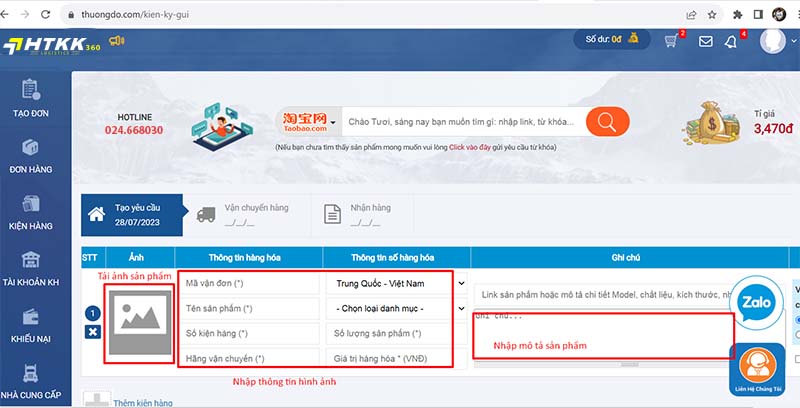Focus the Số lượng sản phẩm field
Screen dimensions: 800x408
[x=397, y=333]
